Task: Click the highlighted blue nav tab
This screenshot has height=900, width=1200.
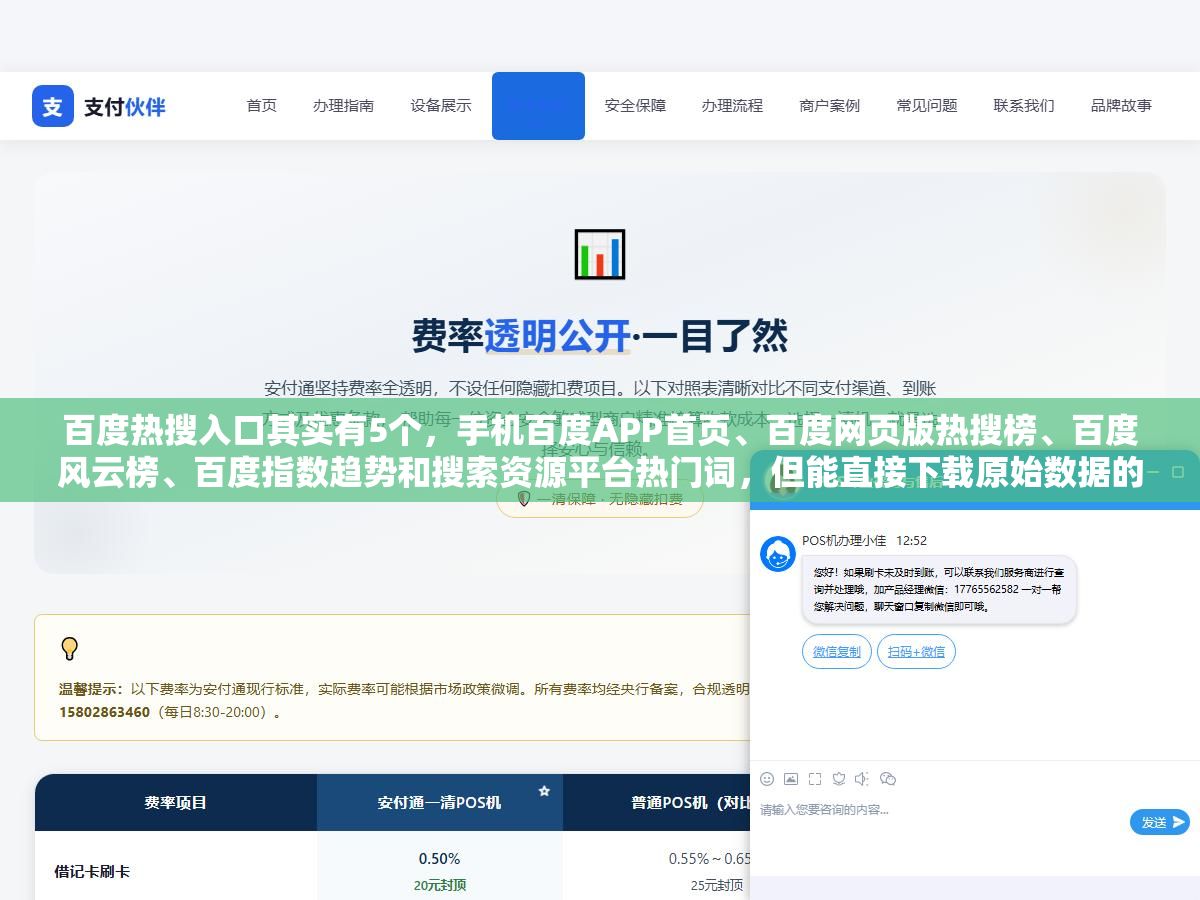Action: (x=538, y=105)
